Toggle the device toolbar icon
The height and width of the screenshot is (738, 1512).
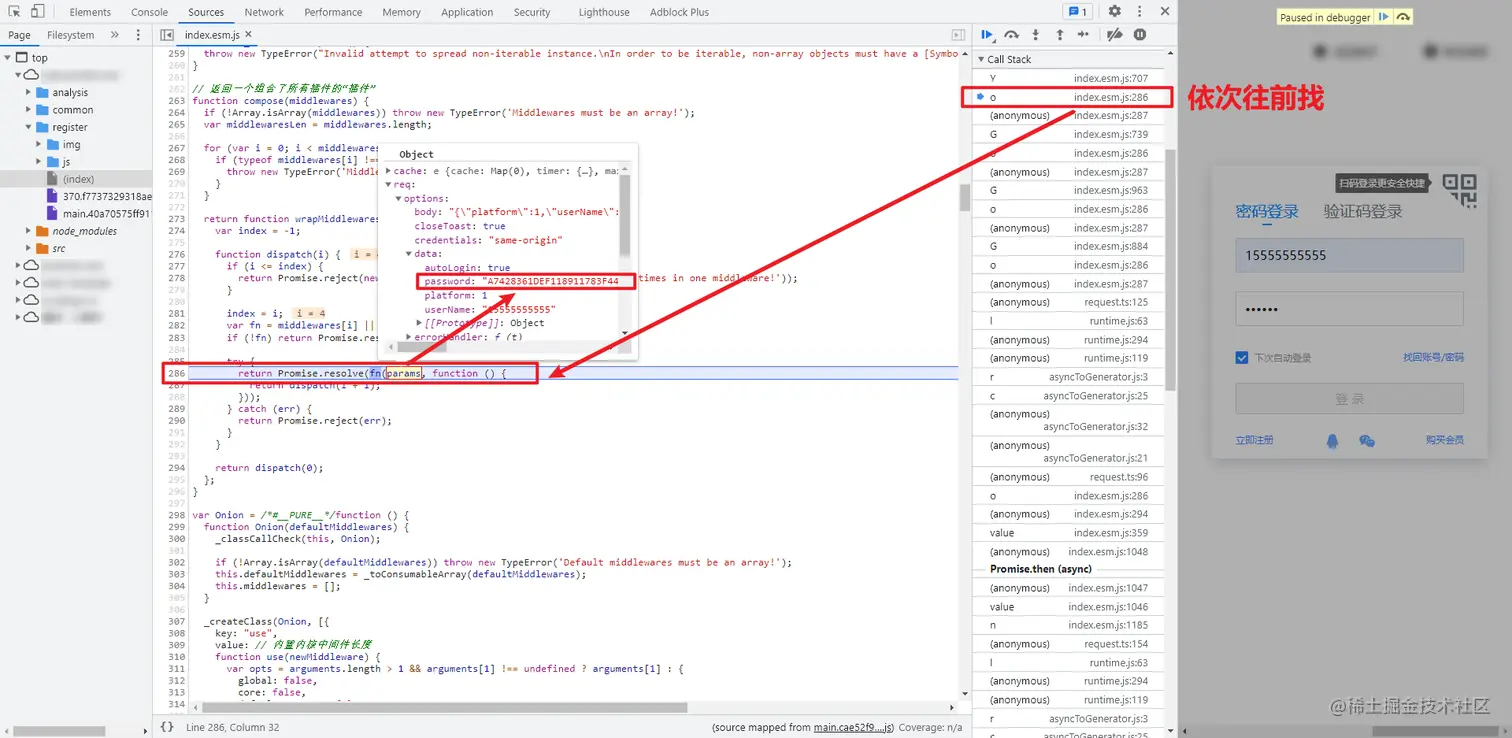[37, 12]
